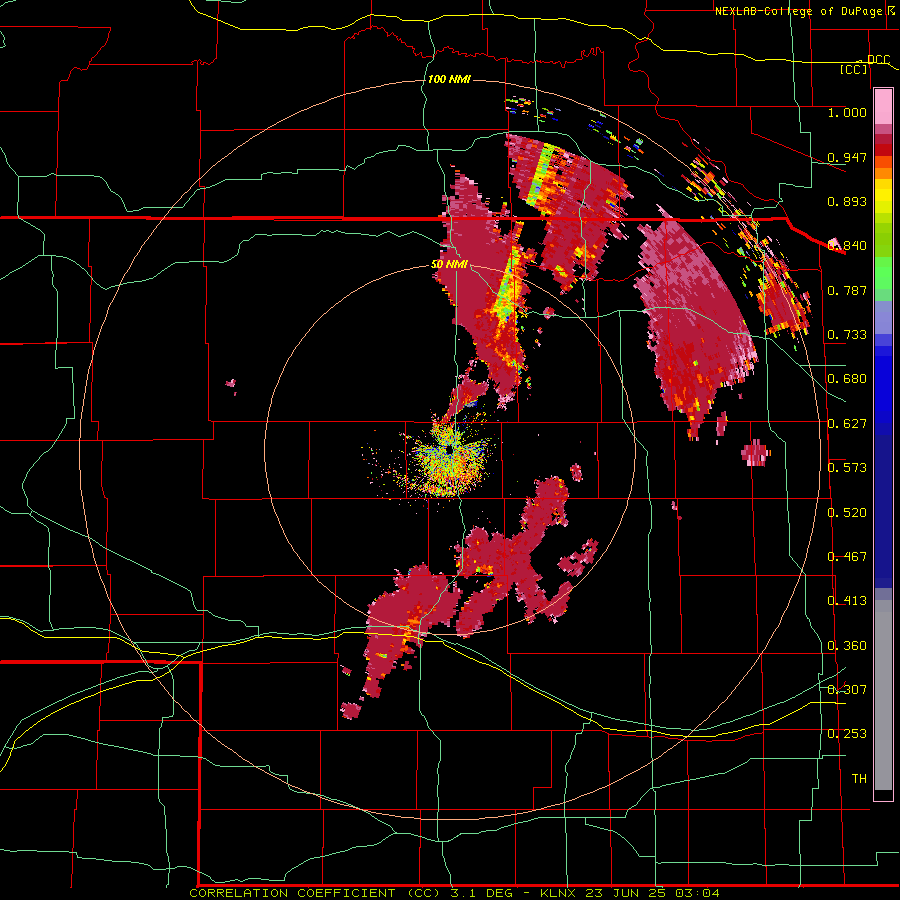Click the yellow segment of the color bar
The image size is (900, 900).
click(883, 196)
